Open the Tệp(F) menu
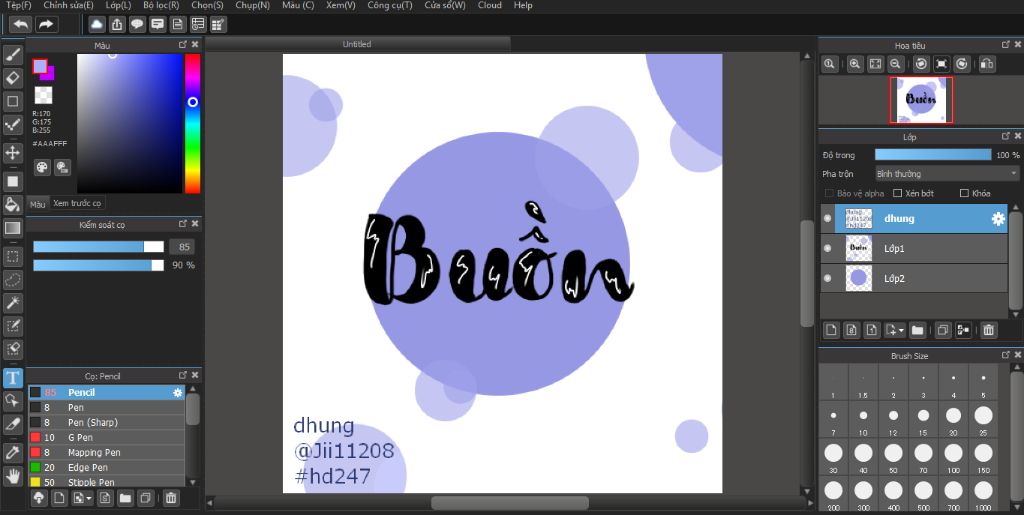 pyautogui.click(x=18, y=5)
